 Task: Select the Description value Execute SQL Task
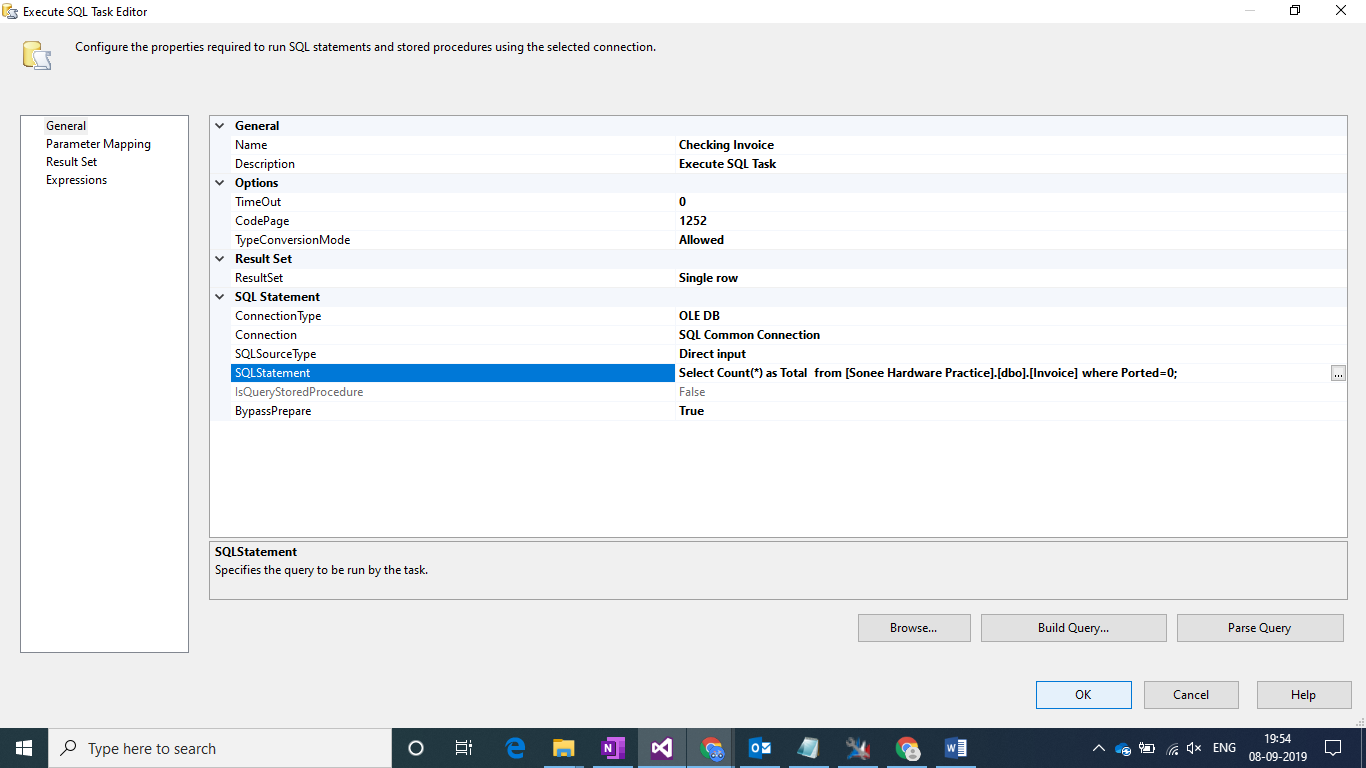(727, 164)
